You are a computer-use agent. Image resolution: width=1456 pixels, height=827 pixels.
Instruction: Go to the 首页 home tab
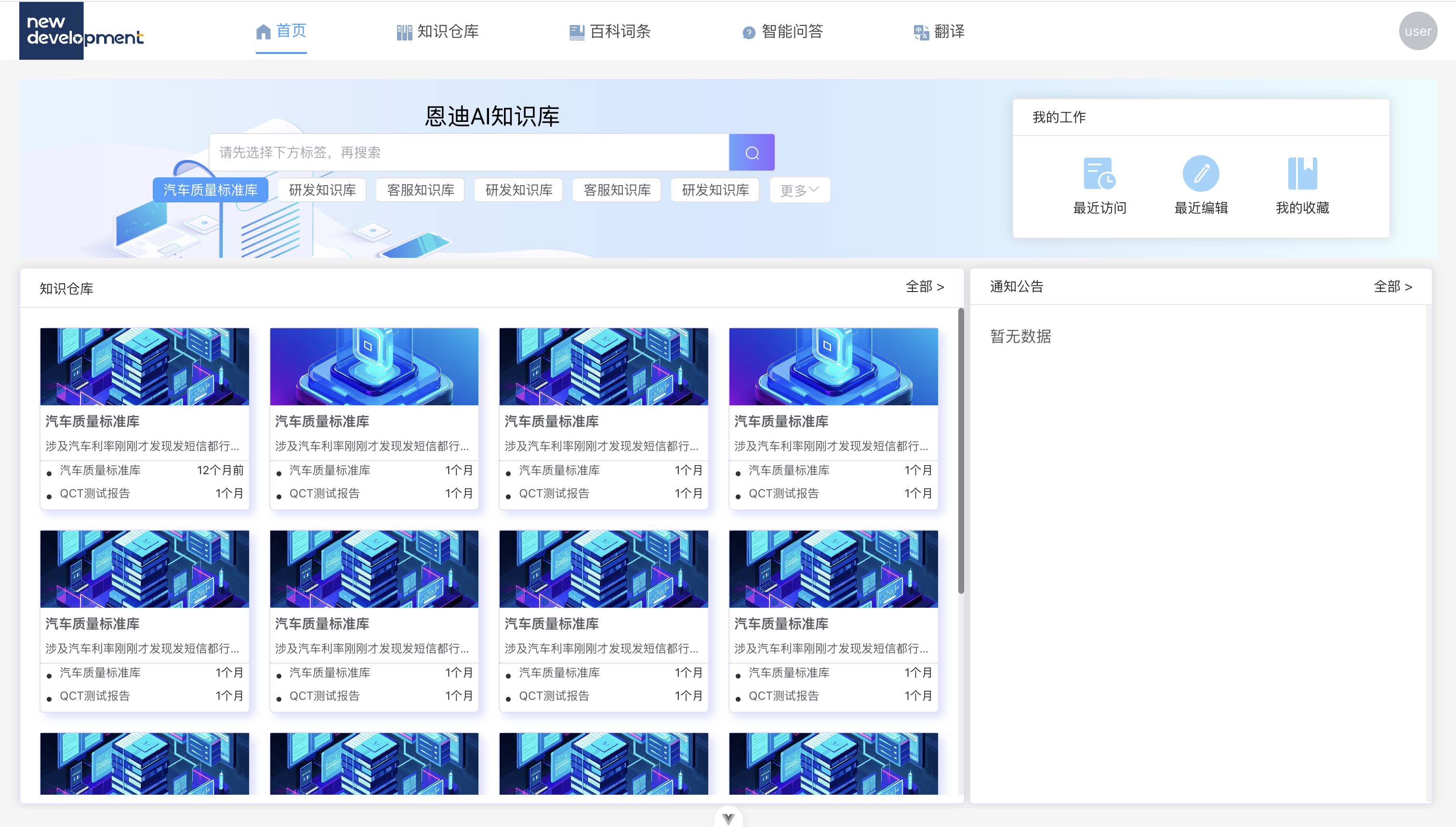coord(281,32)
